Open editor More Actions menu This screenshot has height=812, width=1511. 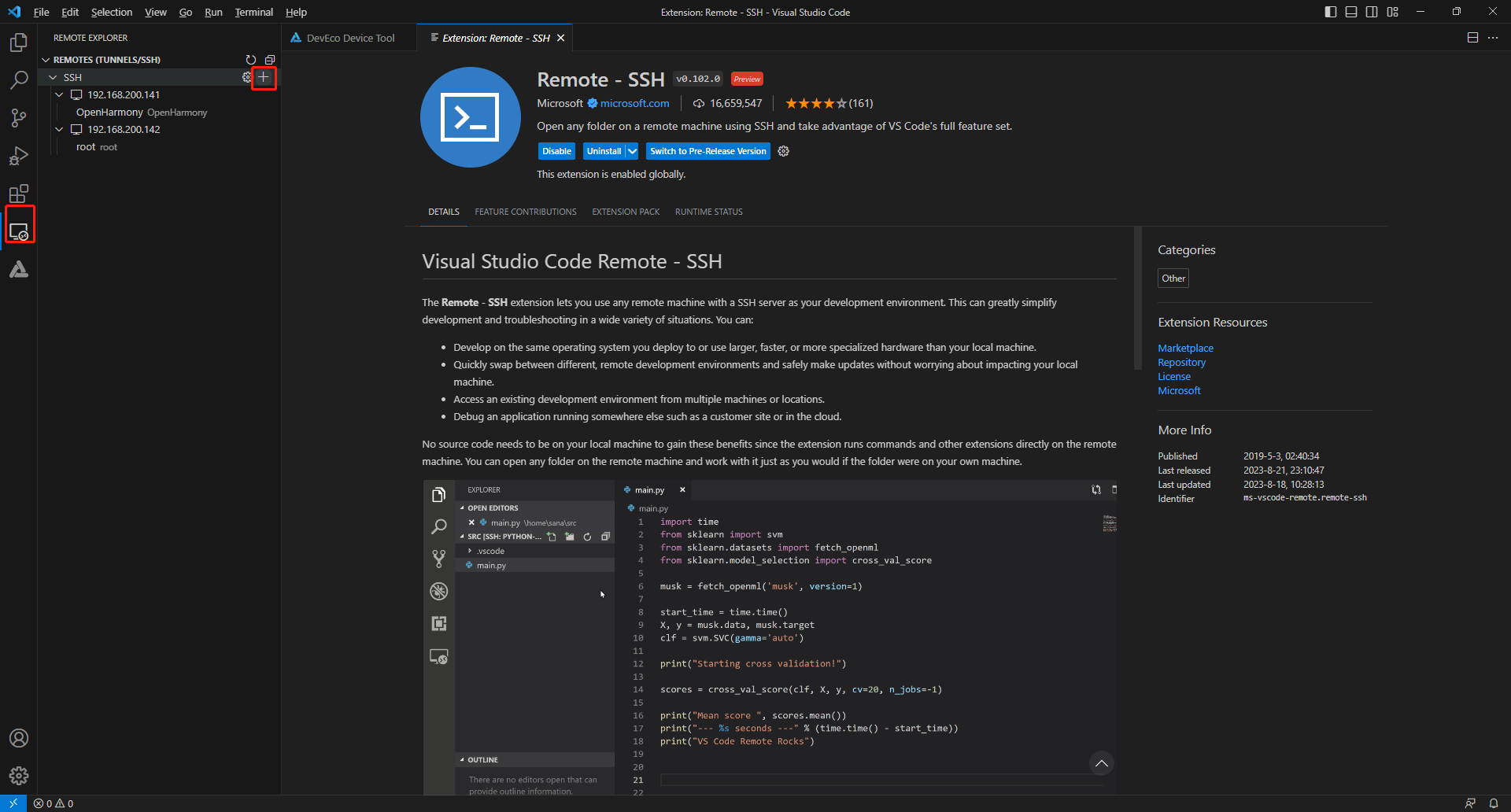point(1493,38)
